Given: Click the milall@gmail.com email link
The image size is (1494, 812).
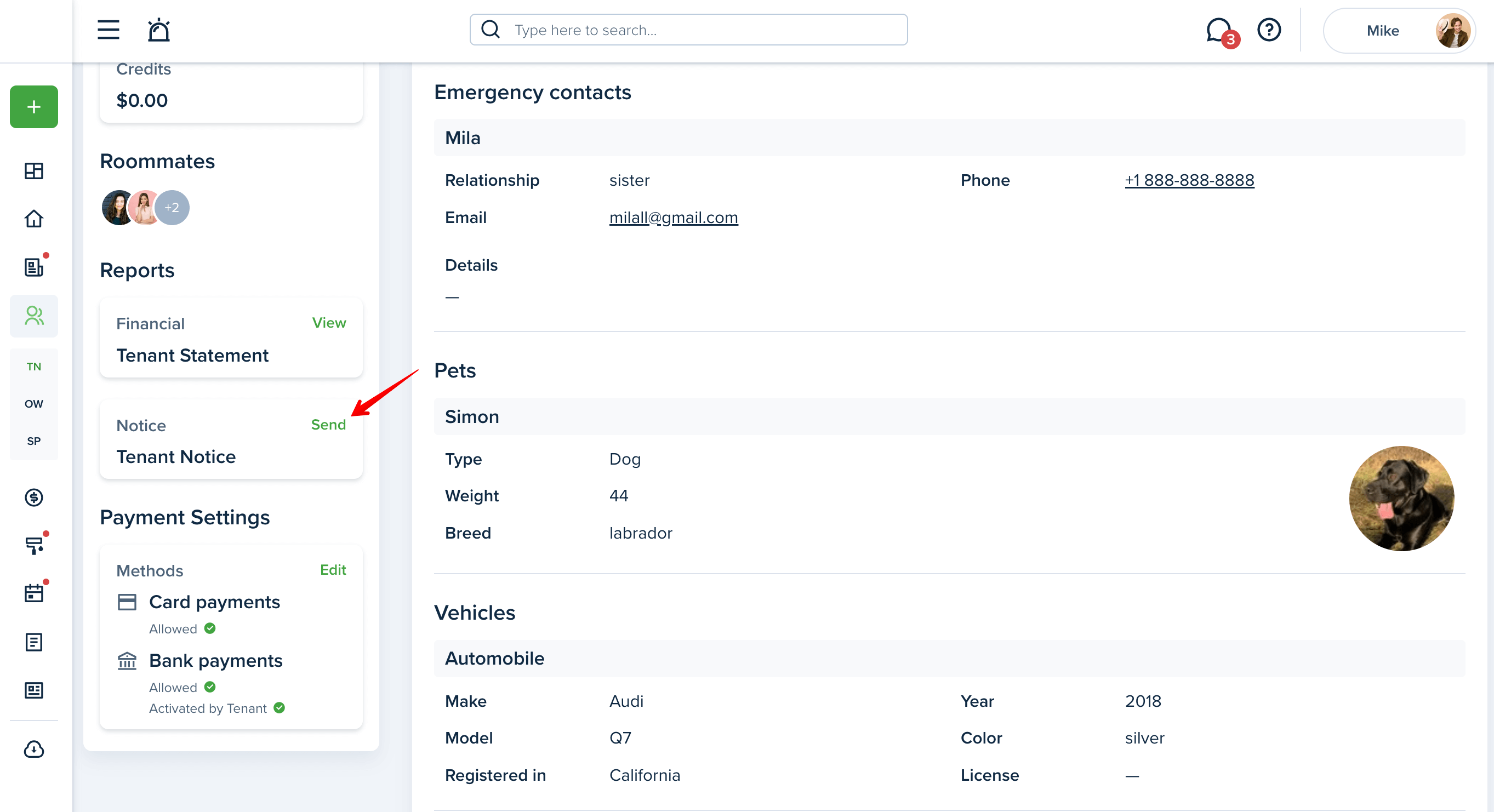Looking at the screenshot, I should (x=674, y=218).
